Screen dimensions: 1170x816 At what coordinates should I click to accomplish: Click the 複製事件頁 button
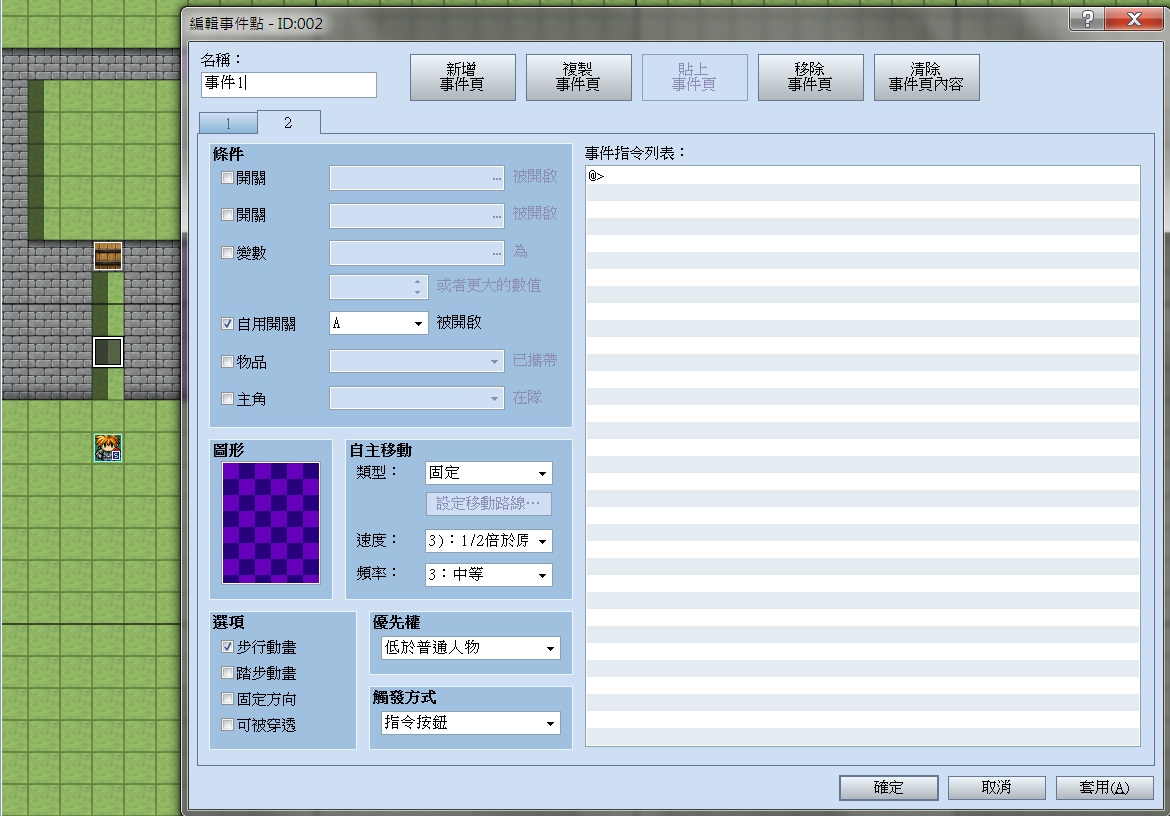point(578,77)
